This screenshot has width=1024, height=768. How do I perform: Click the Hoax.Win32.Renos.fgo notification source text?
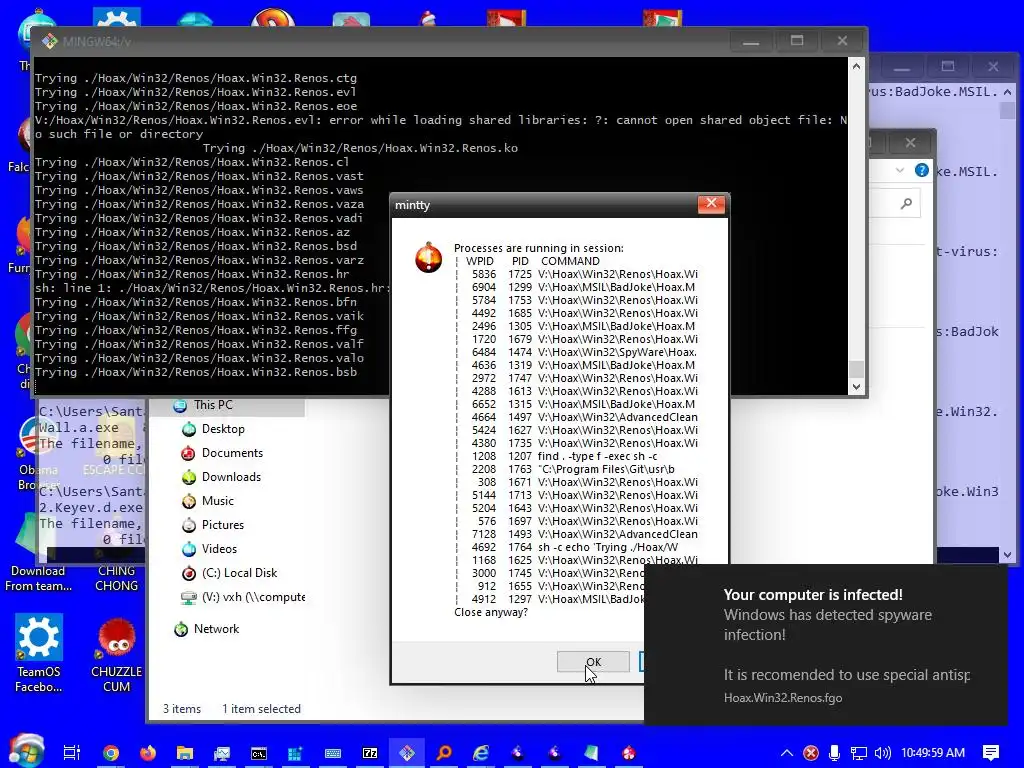coord(782,698)
